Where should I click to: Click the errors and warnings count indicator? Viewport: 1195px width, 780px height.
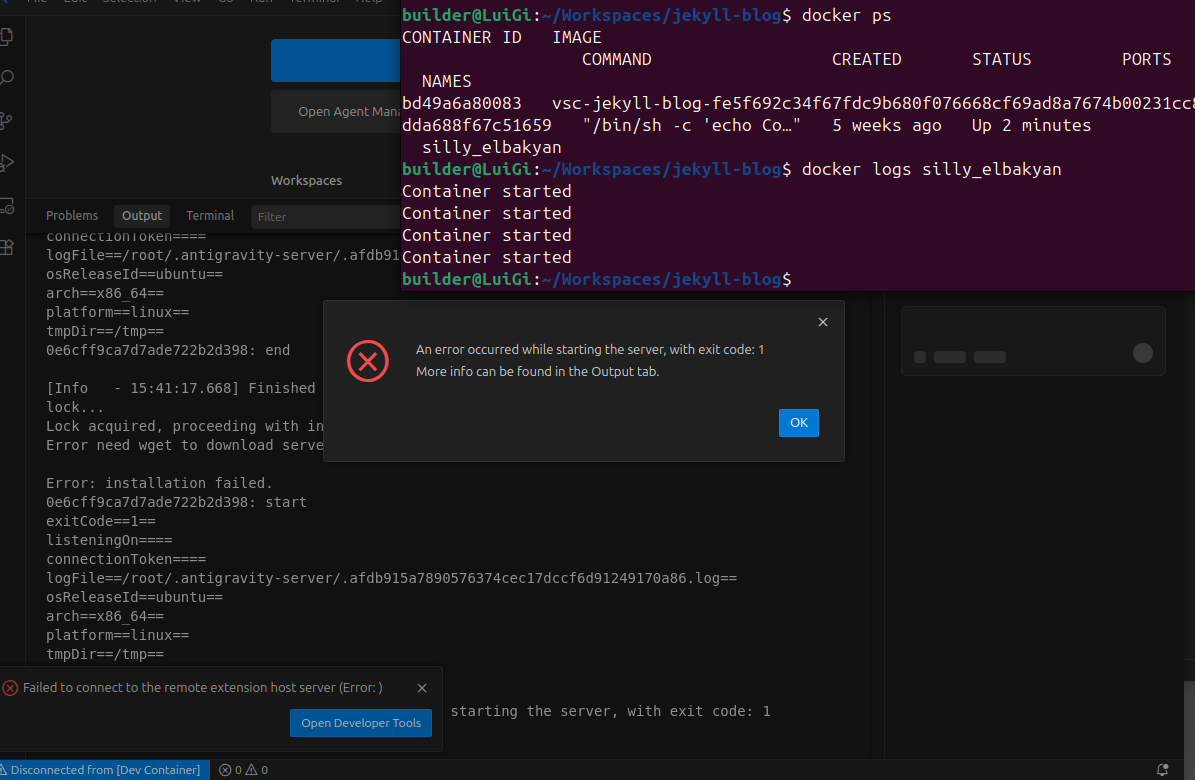[x=243, y=770]
